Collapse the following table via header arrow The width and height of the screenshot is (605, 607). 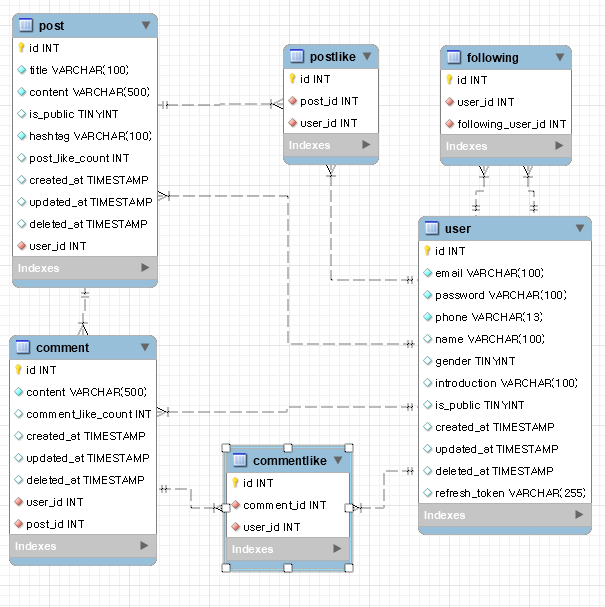560,57
